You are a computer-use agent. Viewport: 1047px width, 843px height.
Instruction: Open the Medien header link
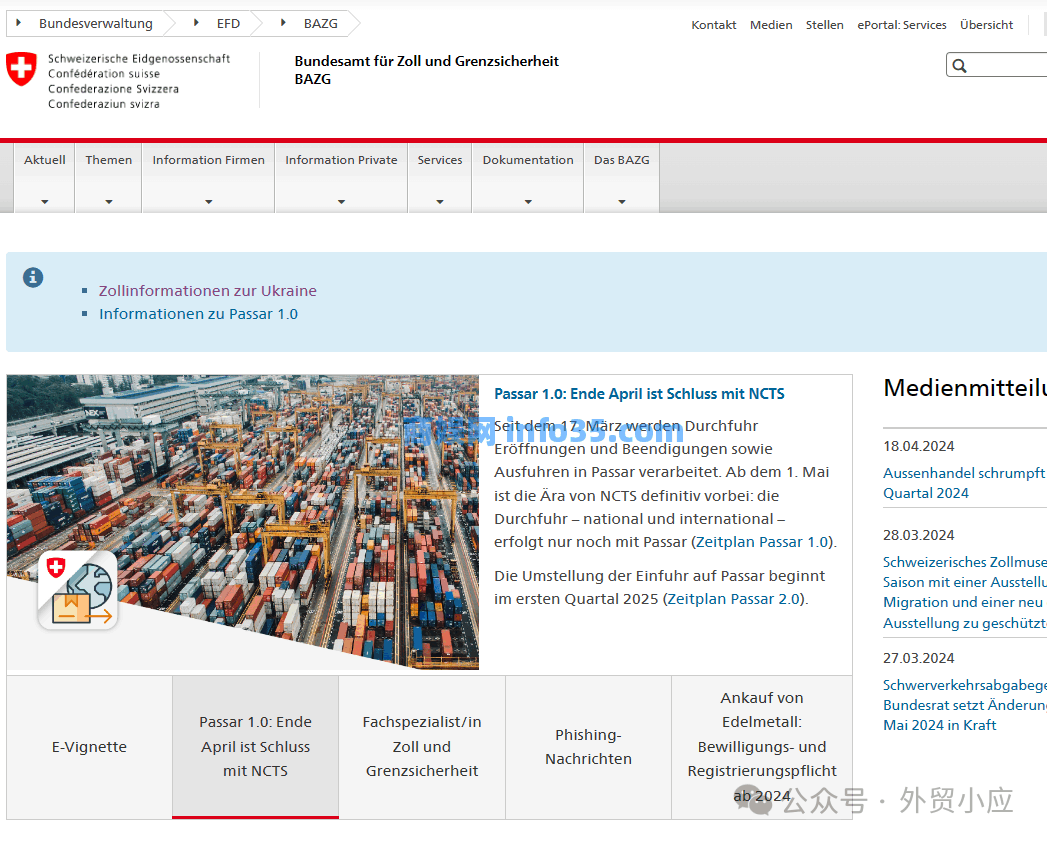tap(771, 25)
